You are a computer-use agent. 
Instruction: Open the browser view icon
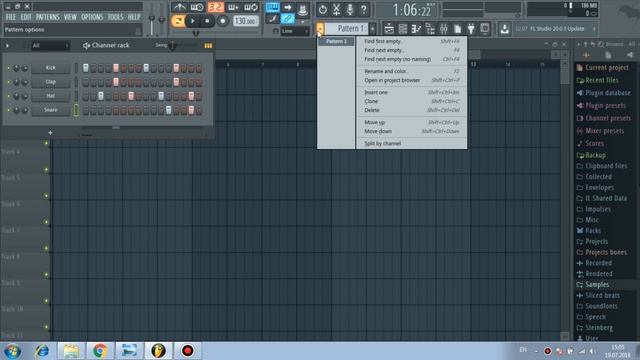(x=430, y=29)
